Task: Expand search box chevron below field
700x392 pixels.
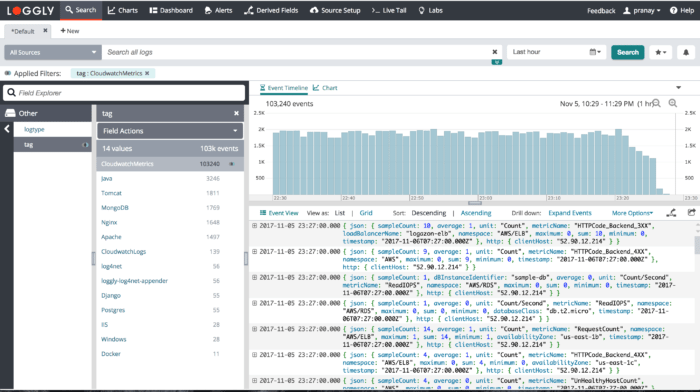Action: (496, 62)
